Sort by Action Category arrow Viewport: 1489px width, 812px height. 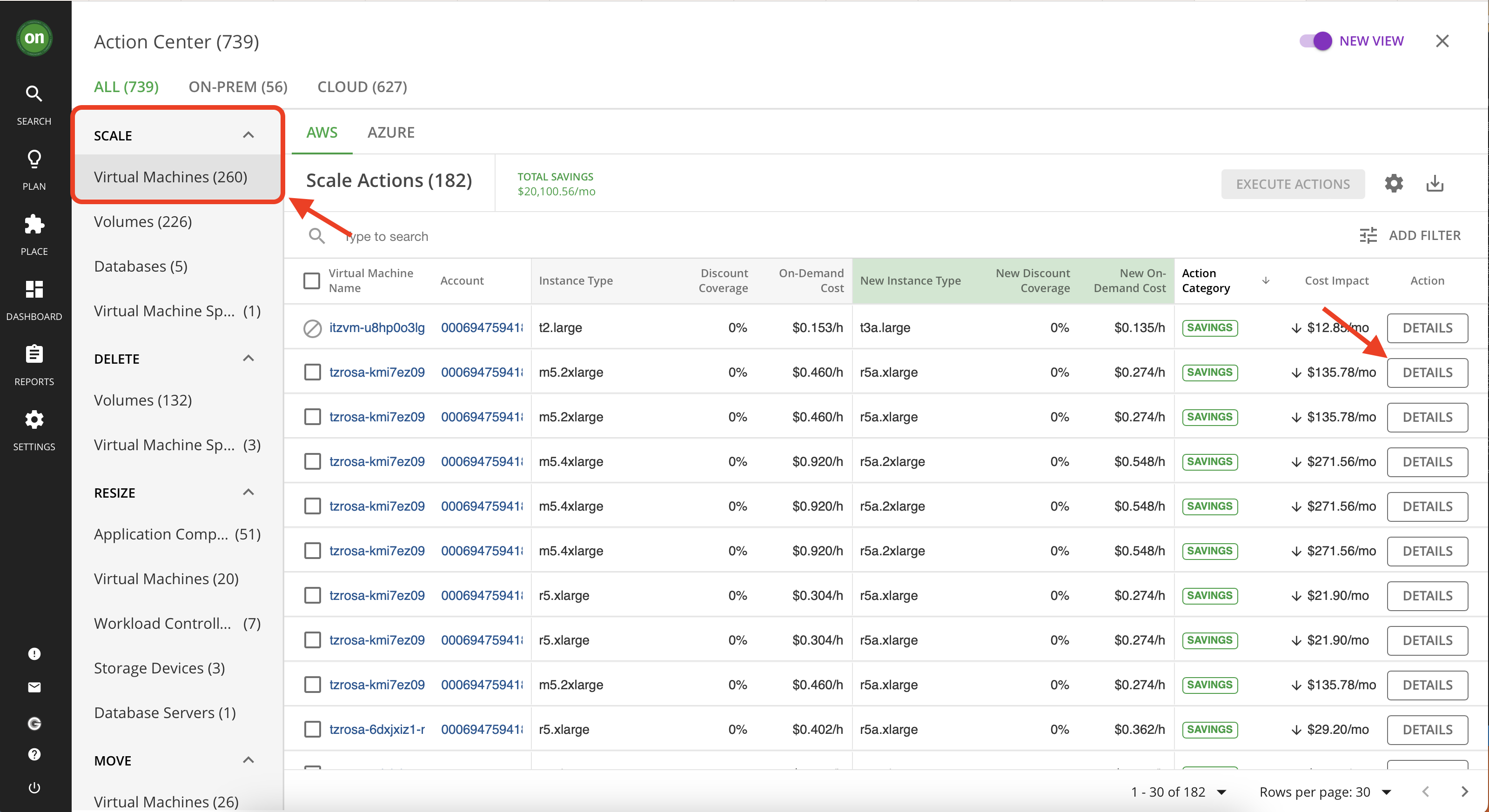(1265, 281)
